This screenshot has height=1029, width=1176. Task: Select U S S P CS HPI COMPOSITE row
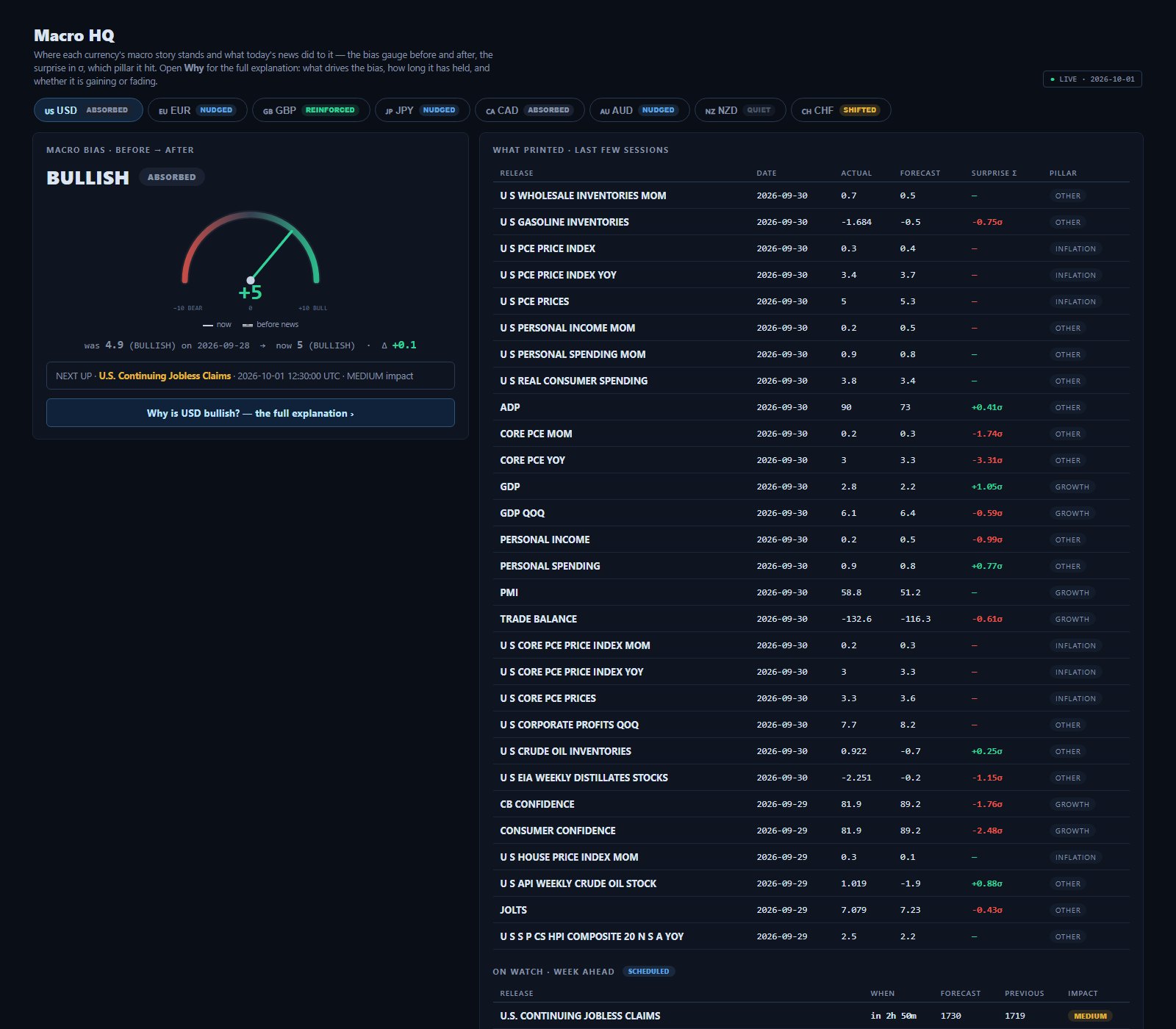click(811, 936)
